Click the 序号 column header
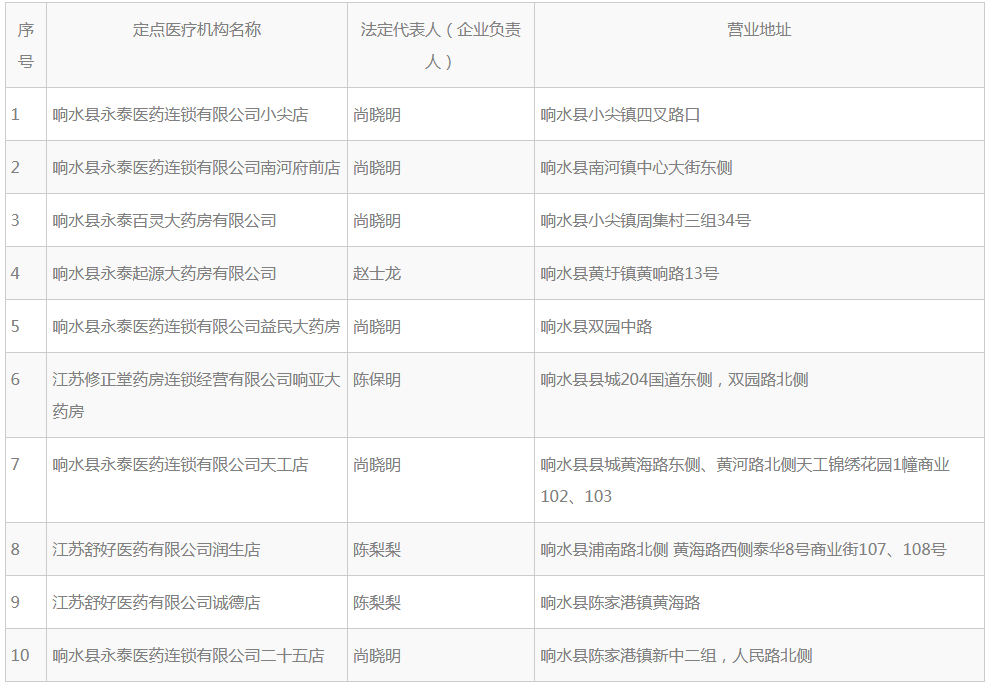Screen dimensions: 990x685 [26, 46]
